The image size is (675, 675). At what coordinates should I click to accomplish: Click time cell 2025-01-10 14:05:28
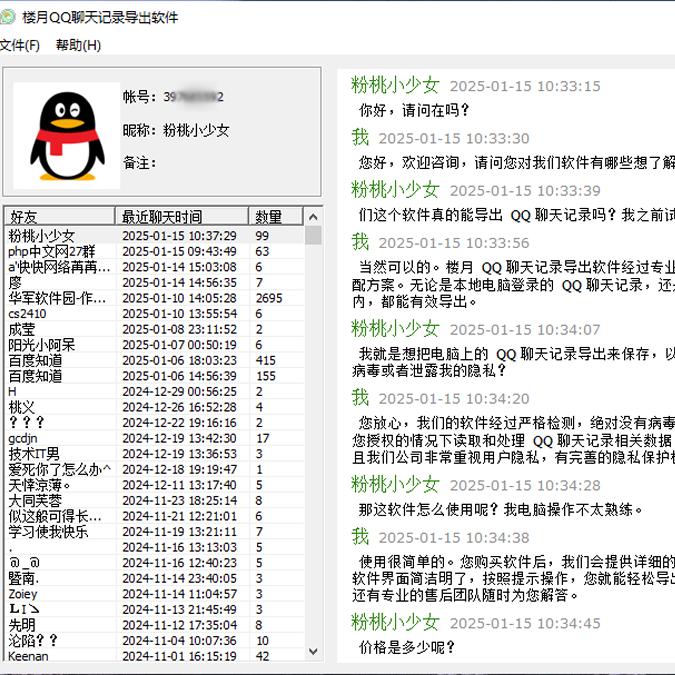click(179, 298)
